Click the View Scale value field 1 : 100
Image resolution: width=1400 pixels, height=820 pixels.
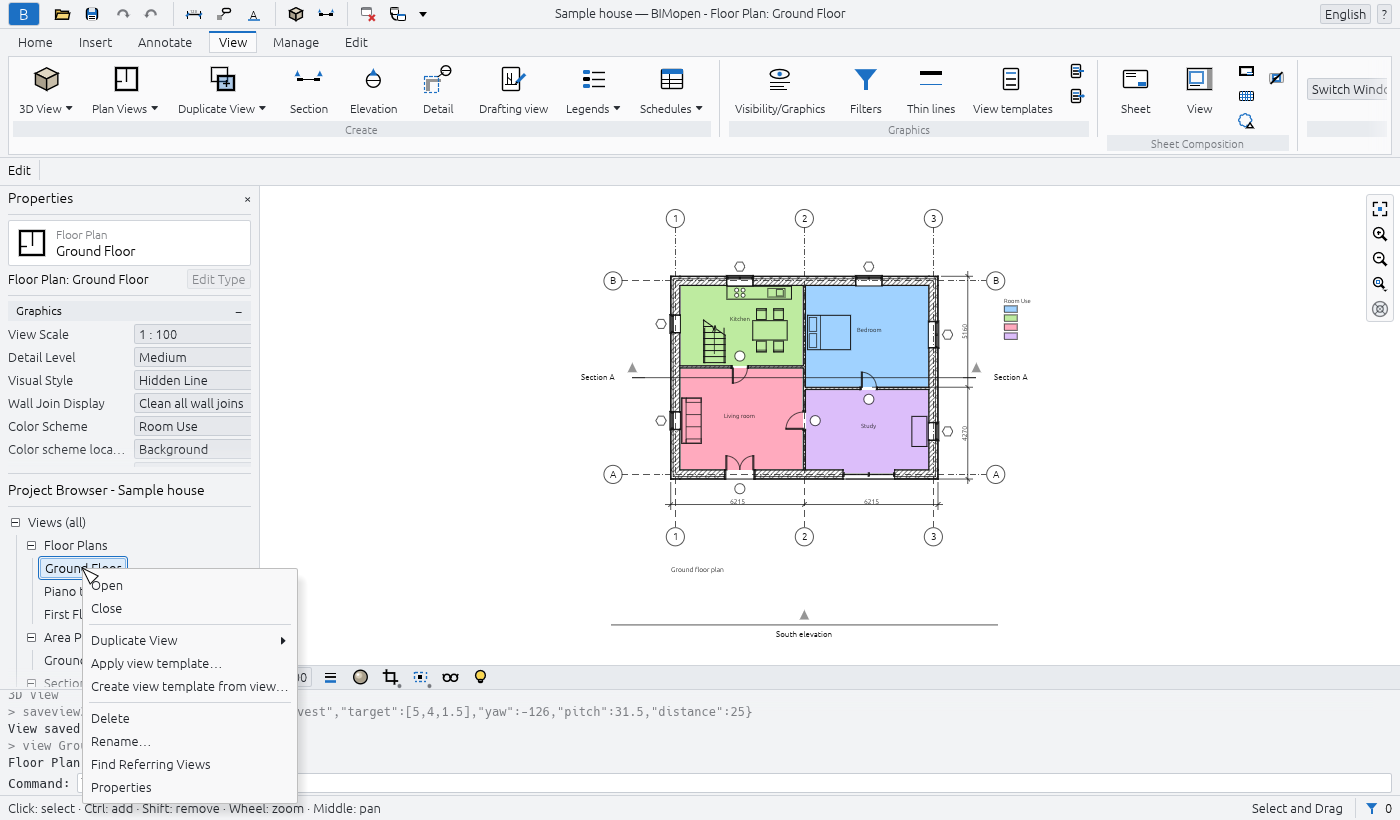192,335
